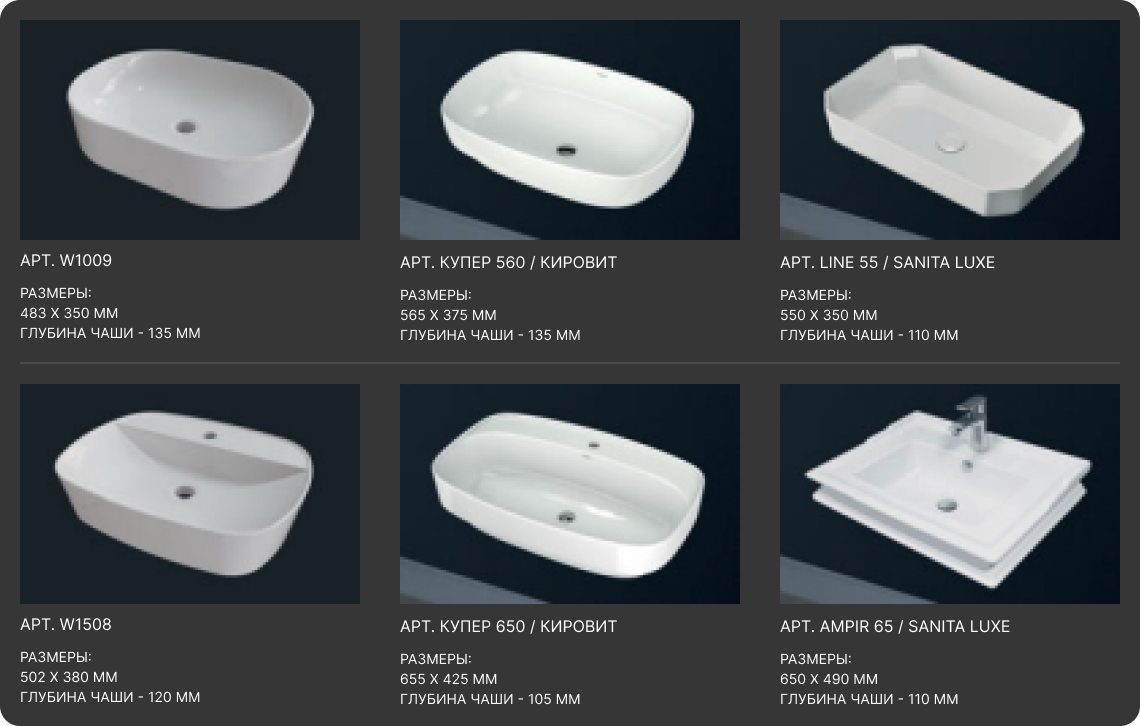This screenshot has height=726, width=1140.
Task: Click the АРТ. W1009 title
Action: (66, 260)
